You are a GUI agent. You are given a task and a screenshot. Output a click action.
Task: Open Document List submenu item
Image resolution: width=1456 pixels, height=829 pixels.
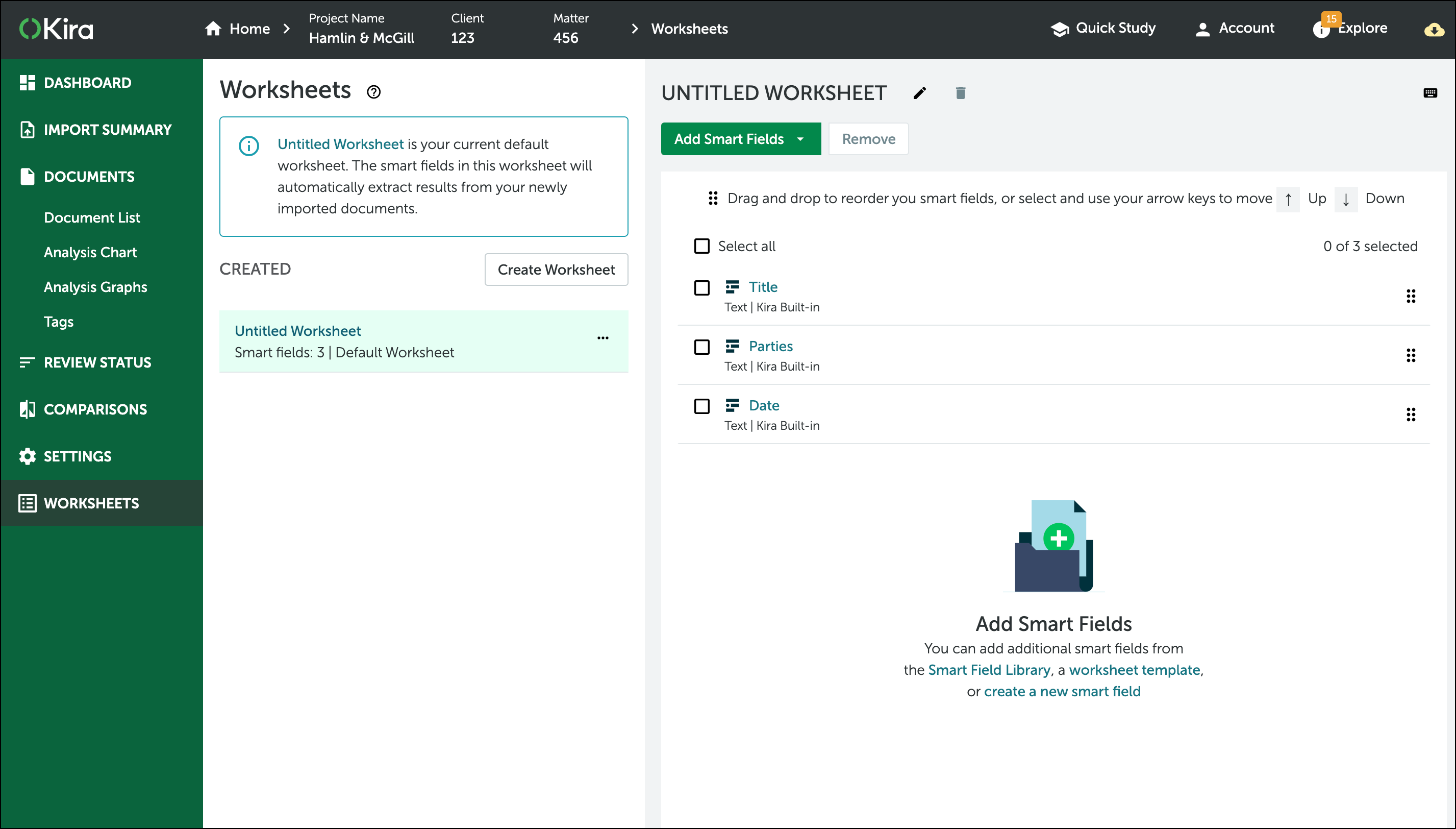[x=92, y=217]
